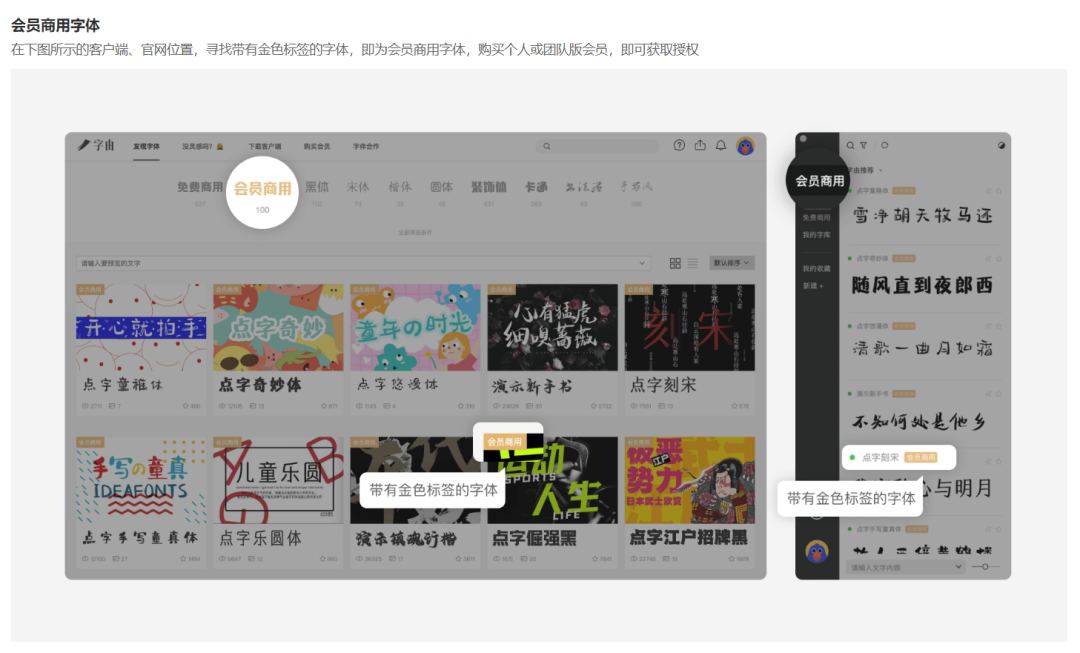Click the 字由 logo in header
1080x653 pixels.
point(97,145)
